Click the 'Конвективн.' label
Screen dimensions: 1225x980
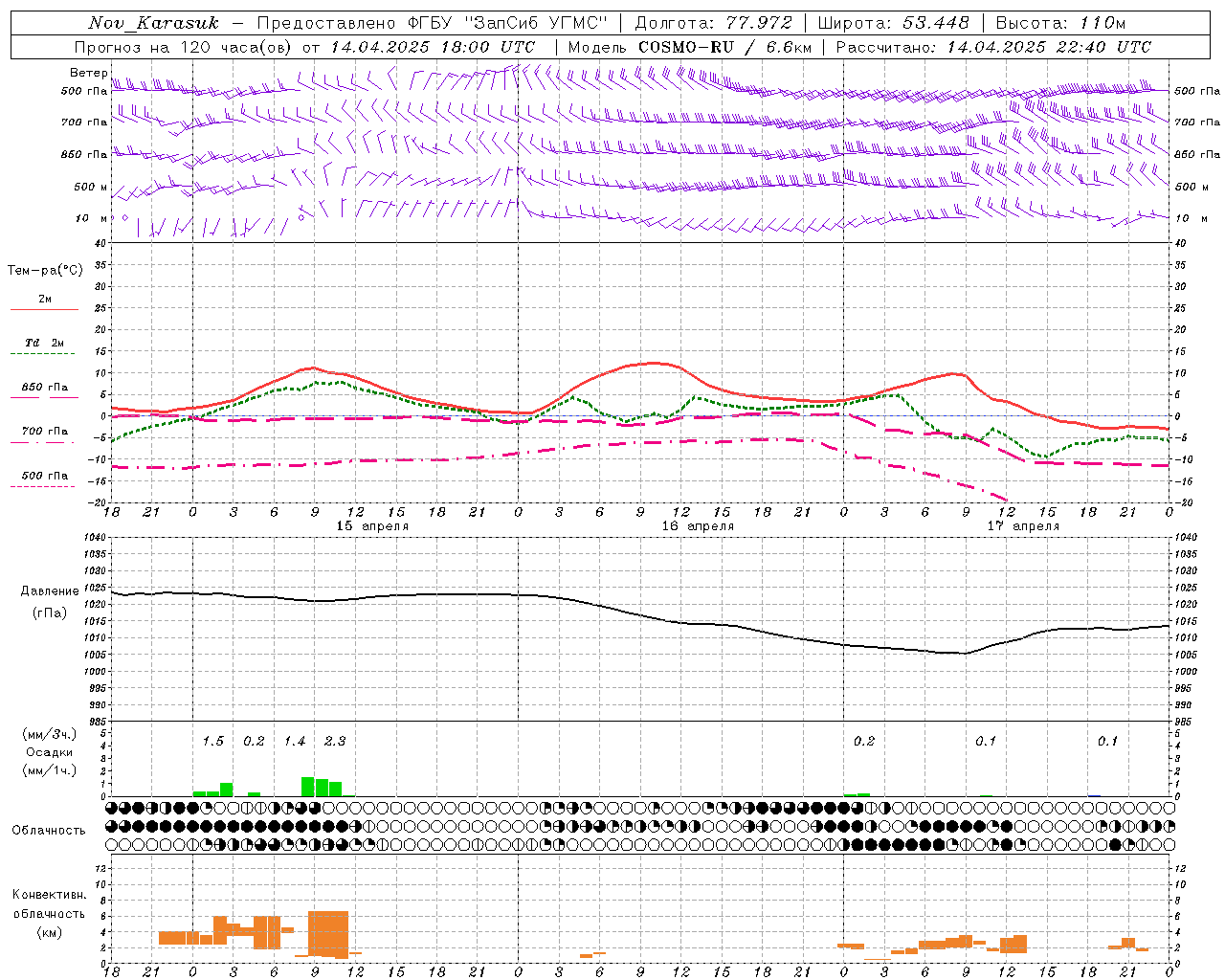click(x=49, y=895)
